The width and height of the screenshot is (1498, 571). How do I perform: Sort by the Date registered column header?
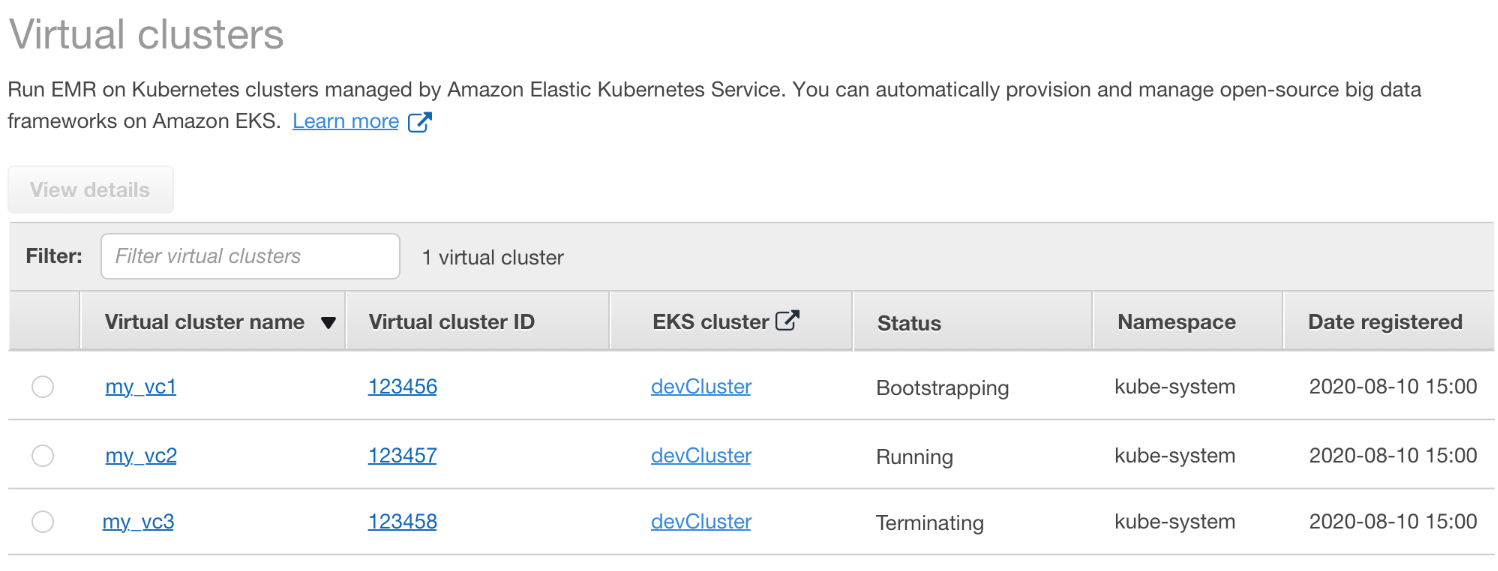pos(1385,322)
